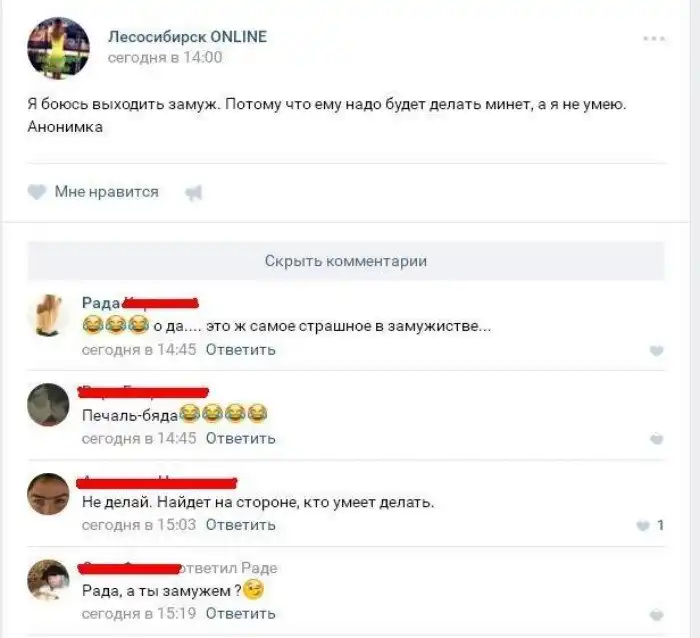Image resolution: width=700 pixels, height=638 pixels.
Task: Open Рада's profile avatar
Action: pyautogui.click(x=49, y=315)
